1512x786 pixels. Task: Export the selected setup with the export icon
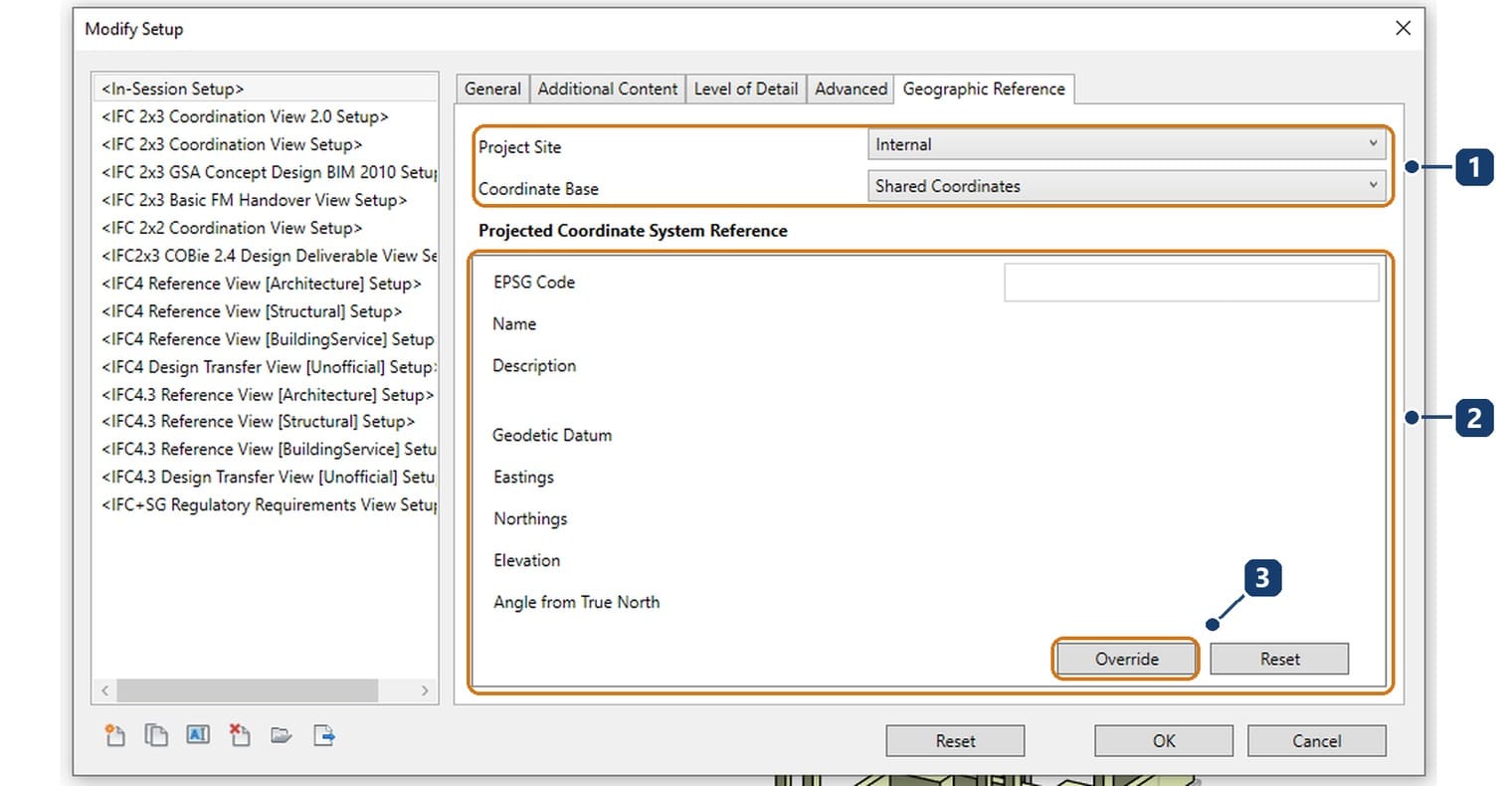coord(324,735)
